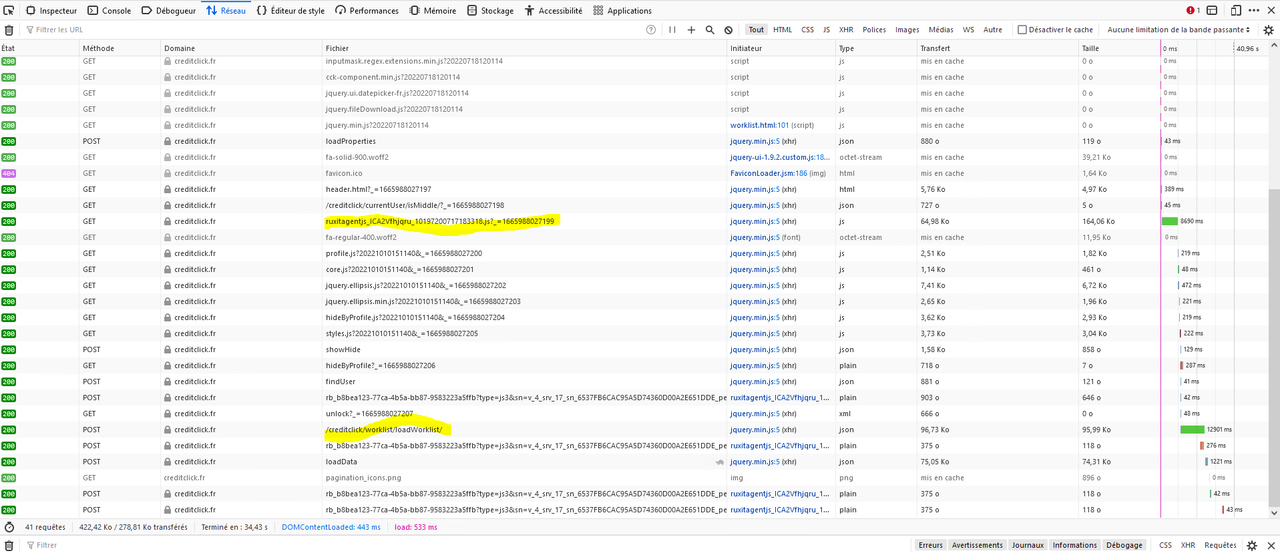Enable the Désactiver le cache checkbox
The width and height of the screenshot is (1280, 554).
[x=1022, y=30]
